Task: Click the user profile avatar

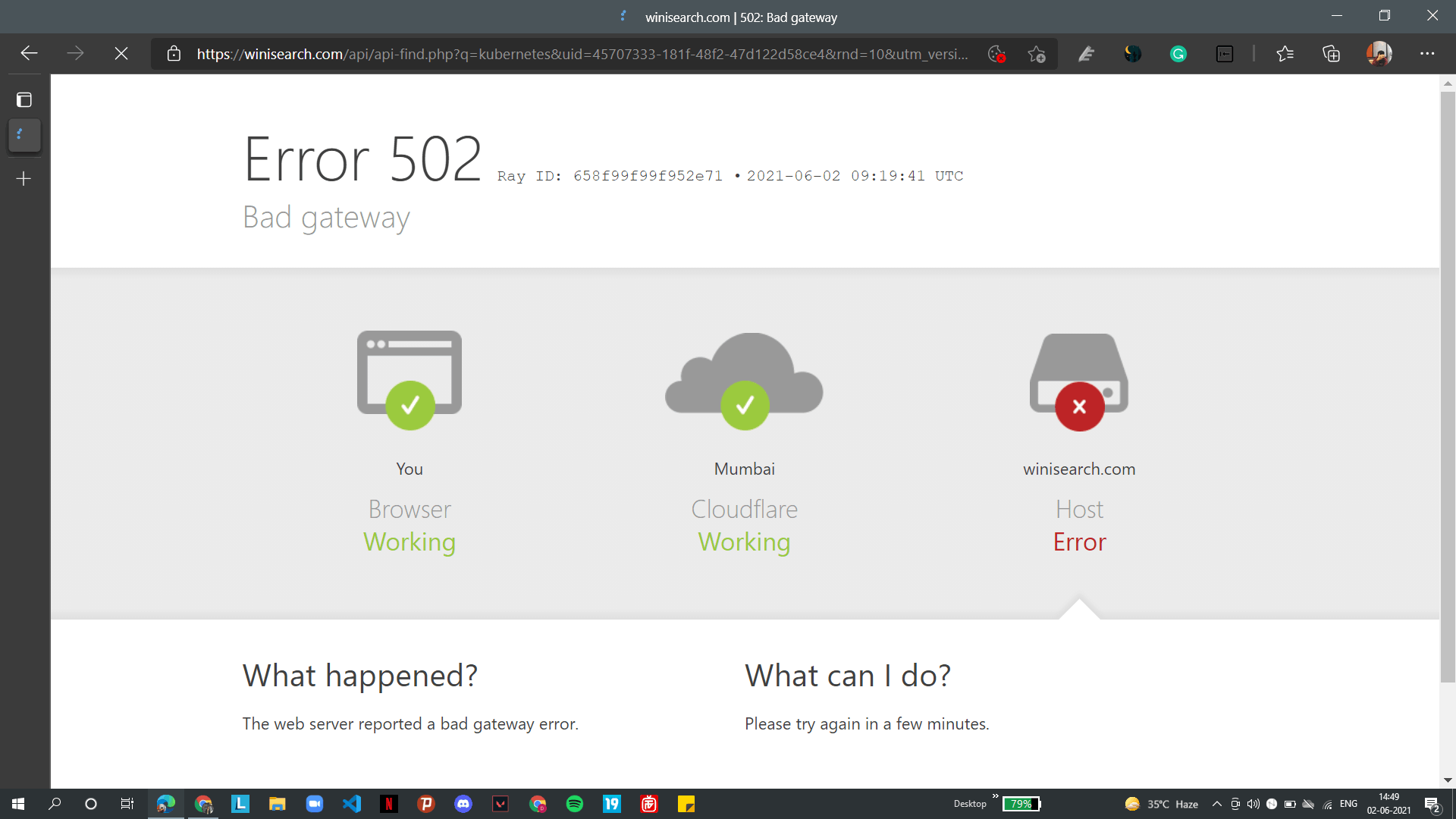Action: coord(1379,54)
